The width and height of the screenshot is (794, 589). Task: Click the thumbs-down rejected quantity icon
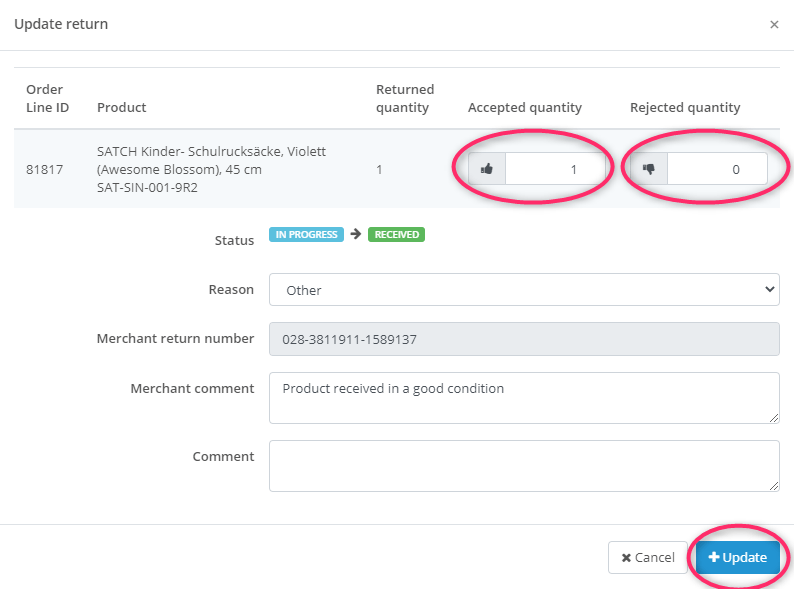click(x=649, y=169)
